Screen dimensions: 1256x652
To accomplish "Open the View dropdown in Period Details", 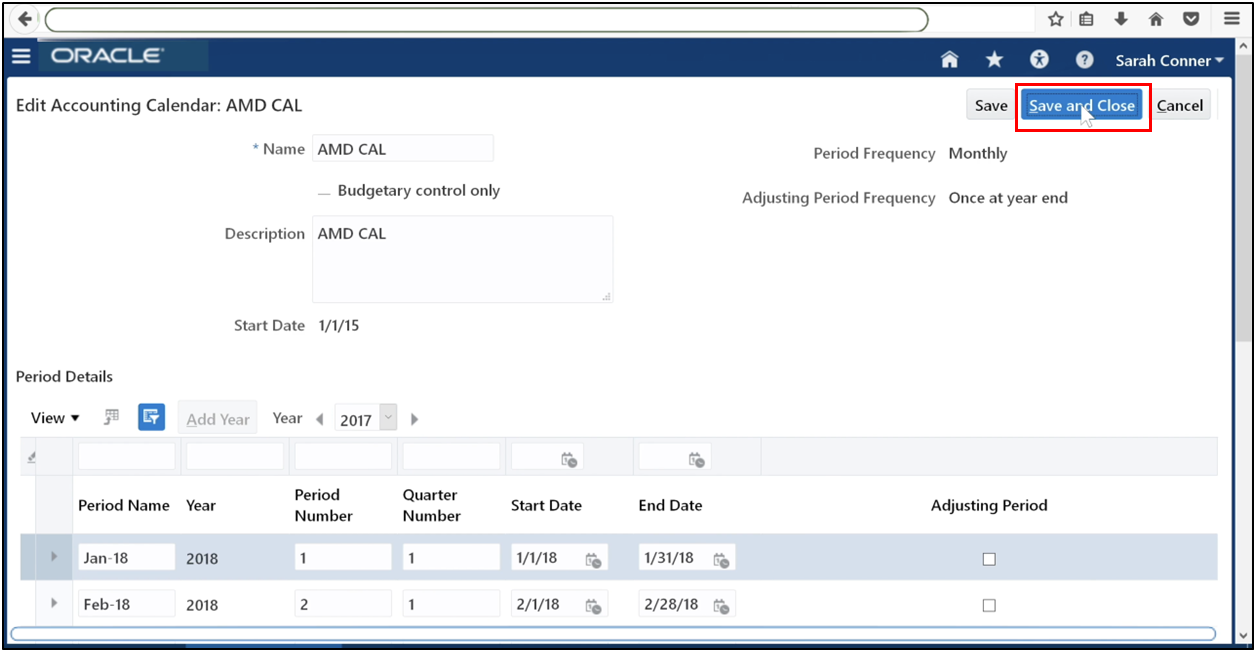I will [54, 417].
